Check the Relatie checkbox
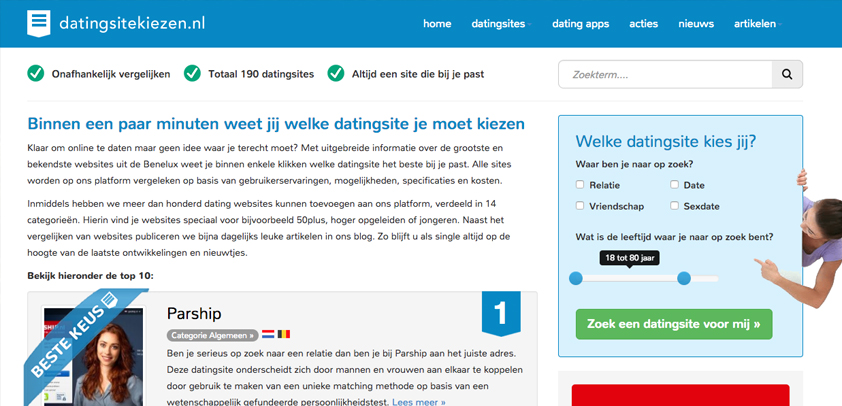The width and height of the screenshot is (842, 406). 580,185
